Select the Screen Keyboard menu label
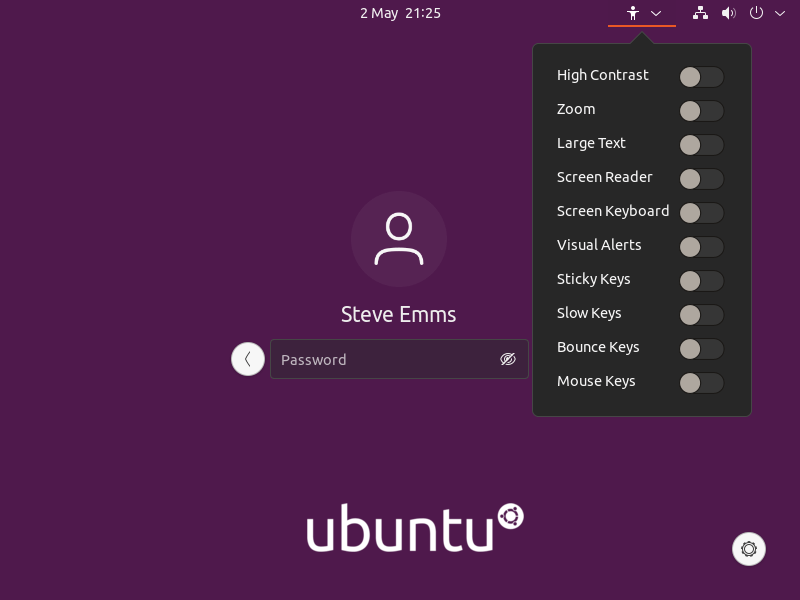 (613, 211)
